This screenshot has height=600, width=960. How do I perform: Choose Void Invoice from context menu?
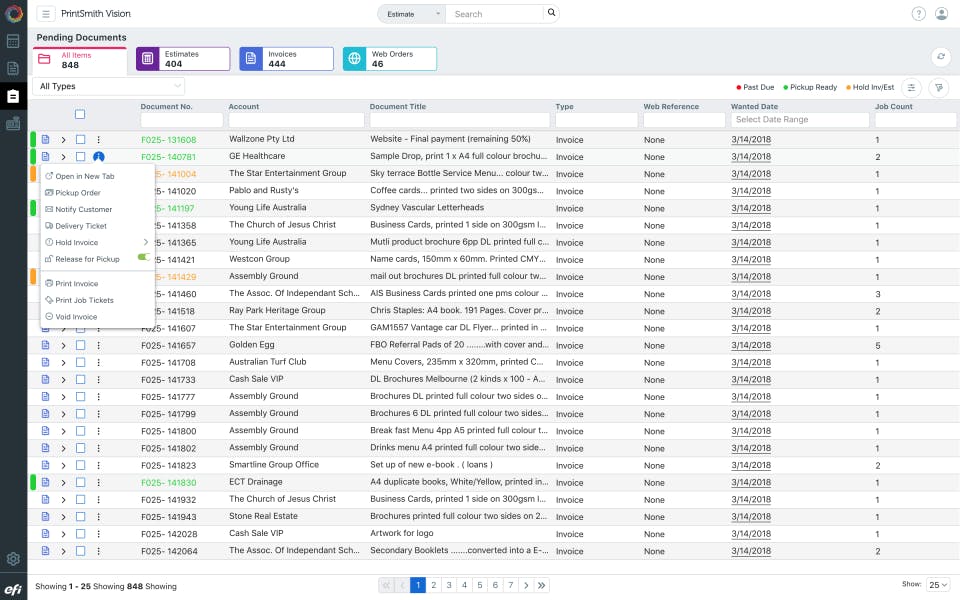[x=76, y=317]
